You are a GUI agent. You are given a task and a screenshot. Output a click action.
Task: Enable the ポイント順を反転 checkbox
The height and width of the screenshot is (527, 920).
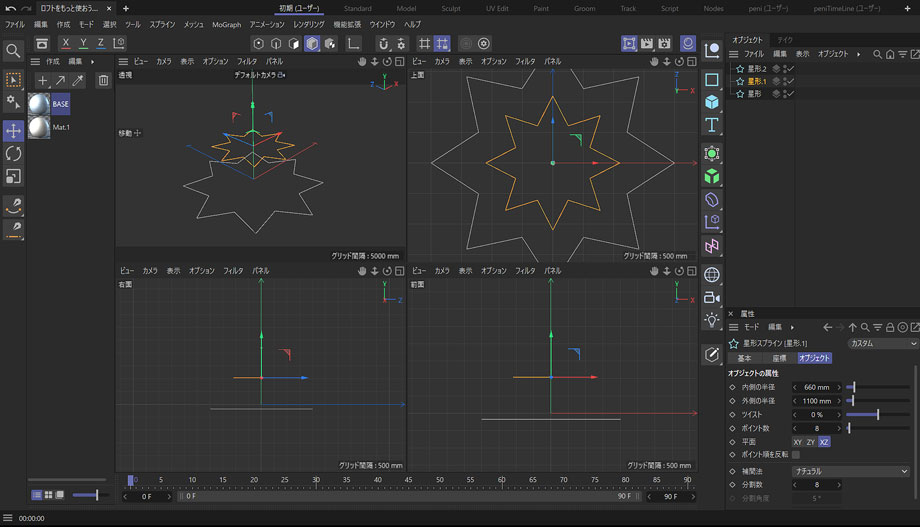click(796, 454)
